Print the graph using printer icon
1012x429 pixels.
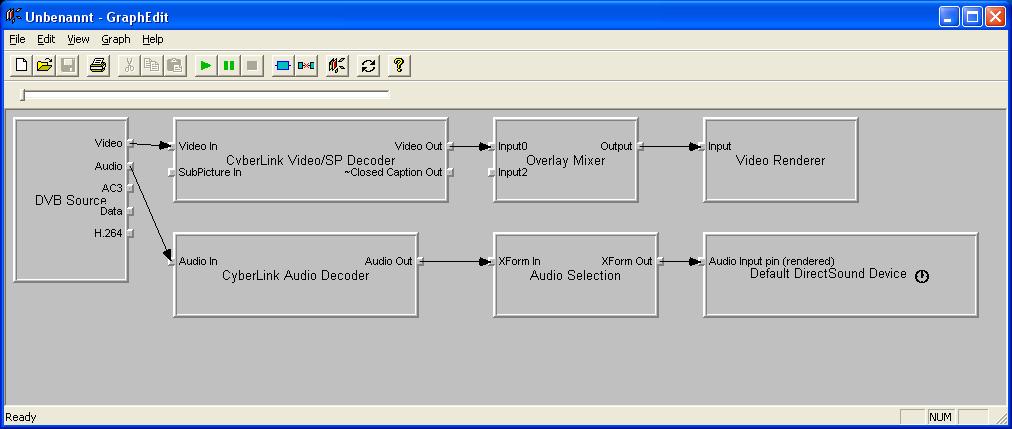(x=97, y=66)
